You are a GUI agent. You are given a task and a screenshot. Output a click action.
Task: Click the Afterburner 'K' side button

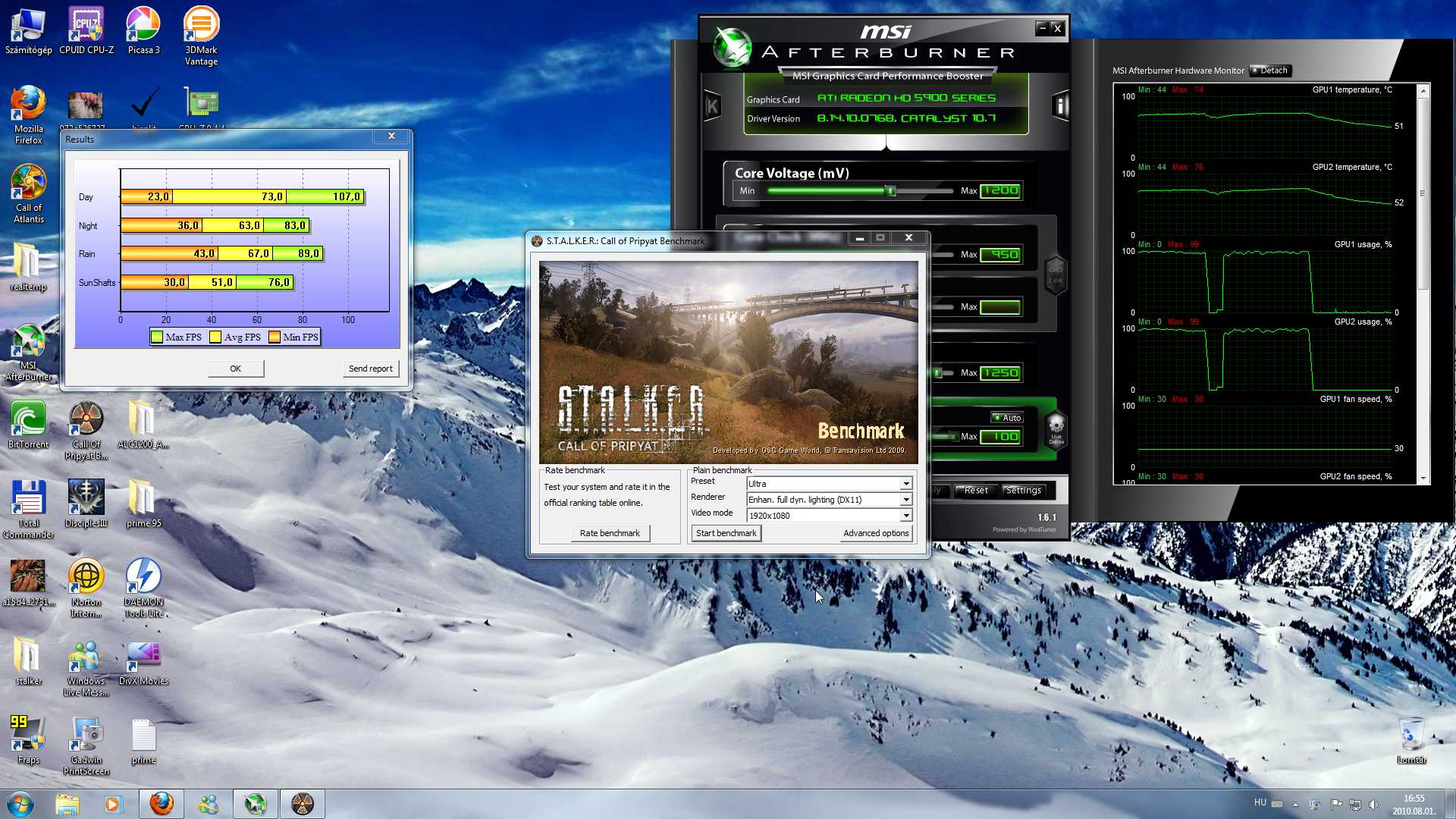[712, 105]
